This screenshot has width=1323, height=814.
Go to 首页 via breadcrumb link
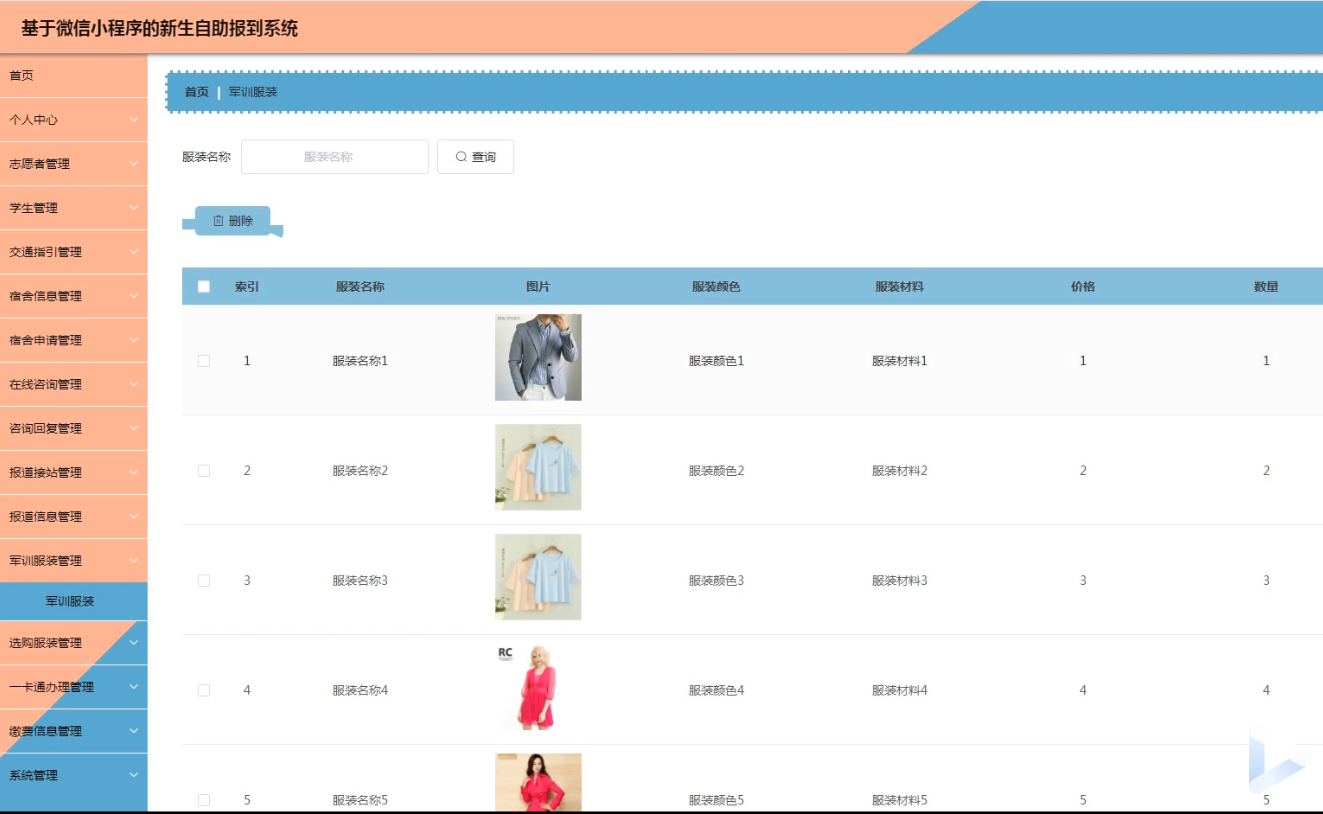pos(197,92)
